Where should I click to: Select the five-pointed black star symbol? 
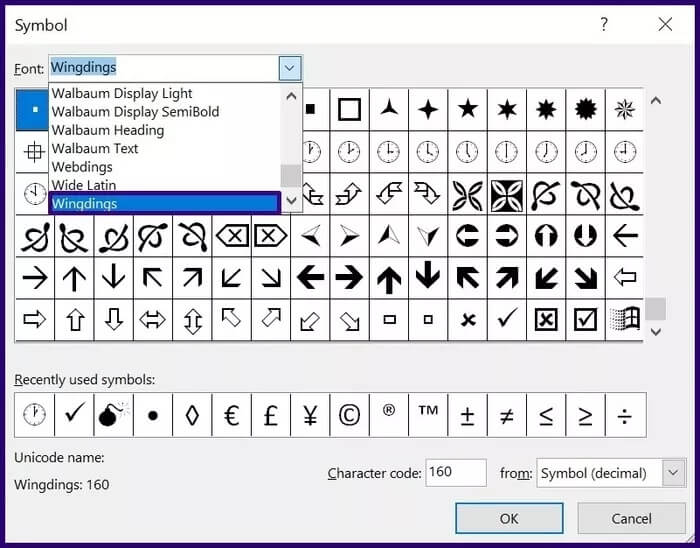tap(467, 109)
